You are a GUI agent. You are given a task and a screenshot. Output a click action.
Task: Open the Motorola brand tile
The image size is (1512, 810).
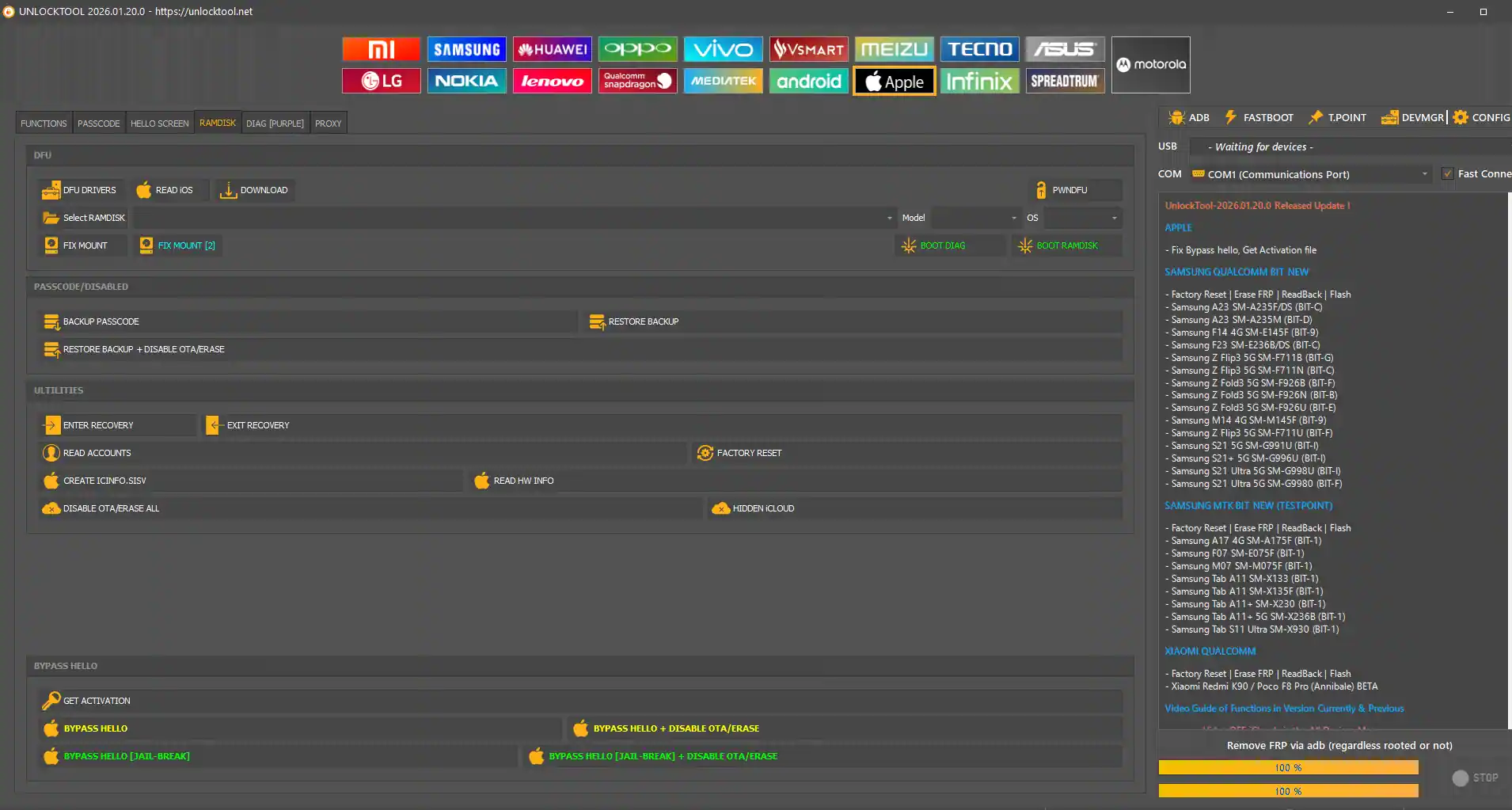pyautogui.click(x=1150, y=65)
